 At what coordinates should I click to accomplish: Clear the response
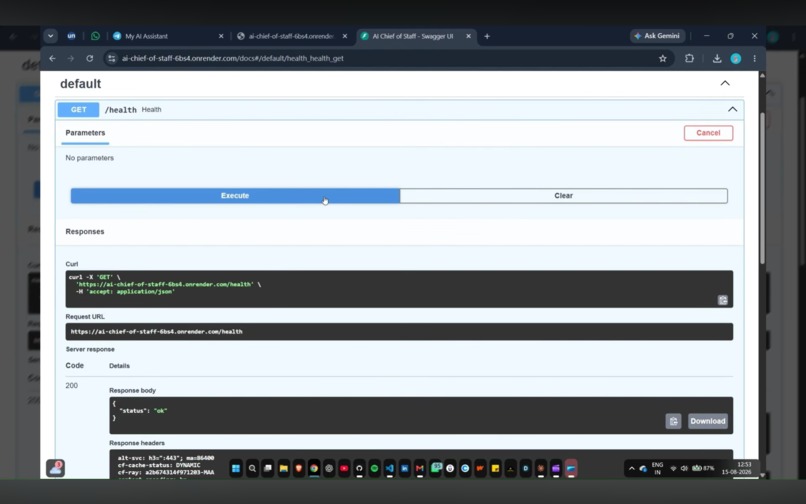tap(563, 196)
